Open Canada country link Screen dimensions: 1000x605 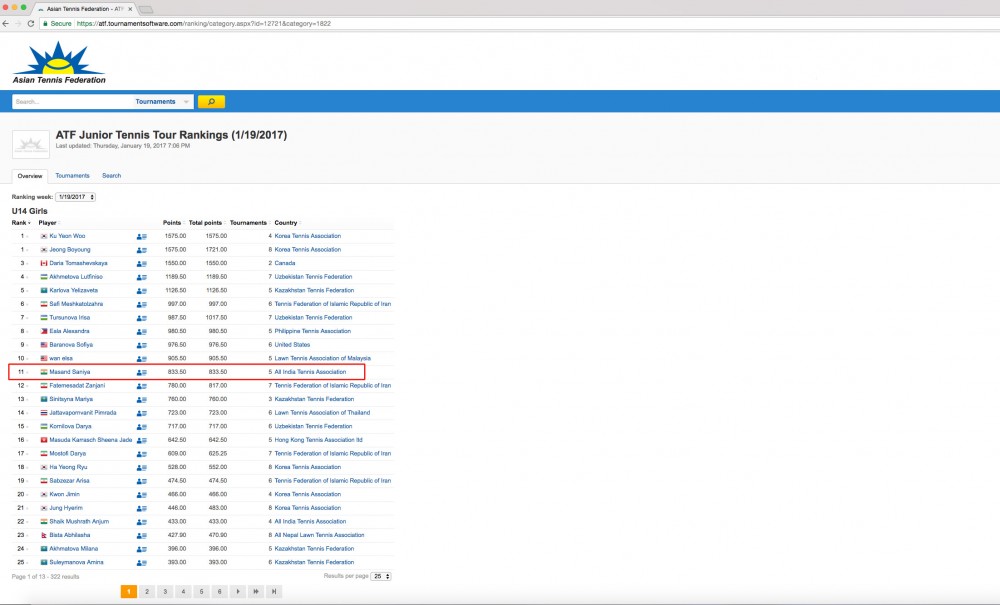pyautogui.click(x=284, y=263)
